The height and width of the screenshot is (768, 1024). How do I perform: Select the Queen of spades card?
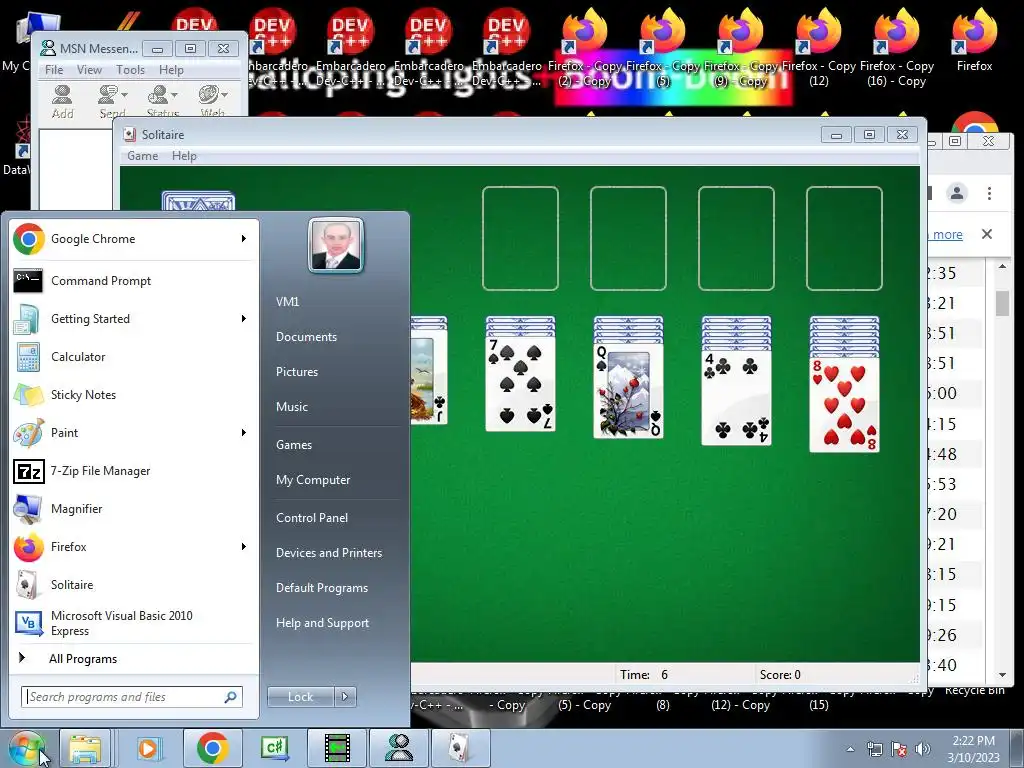628,391
